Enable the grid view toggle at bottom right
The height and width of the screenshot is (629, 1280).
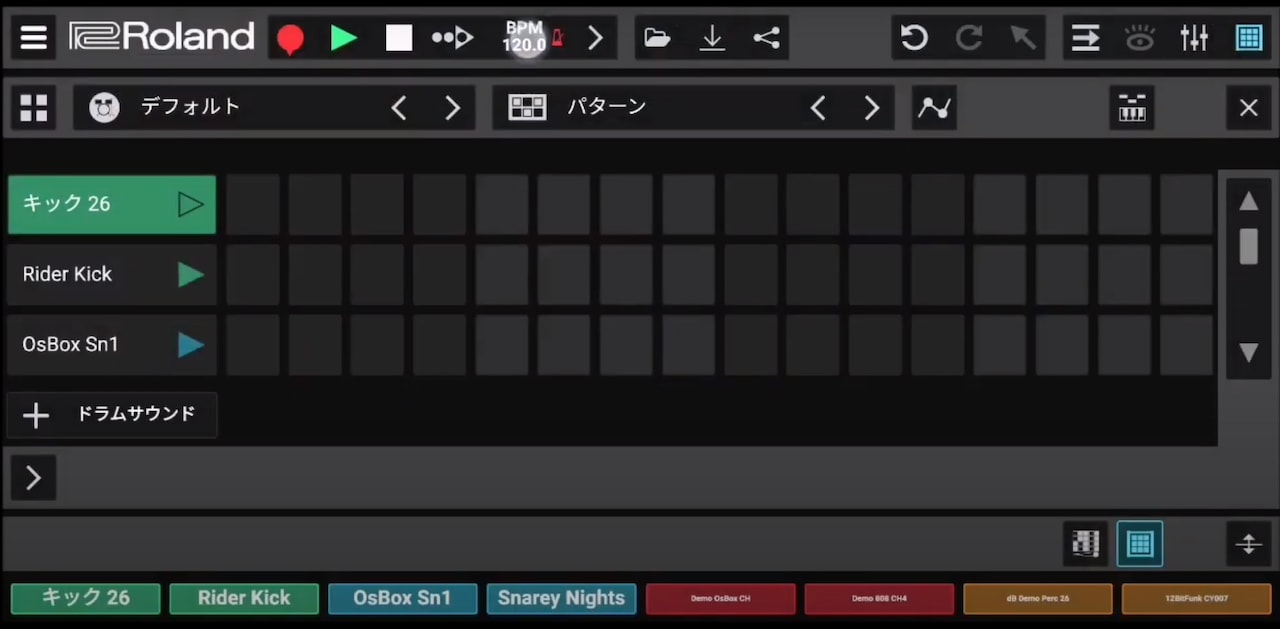click(1139, 543)
